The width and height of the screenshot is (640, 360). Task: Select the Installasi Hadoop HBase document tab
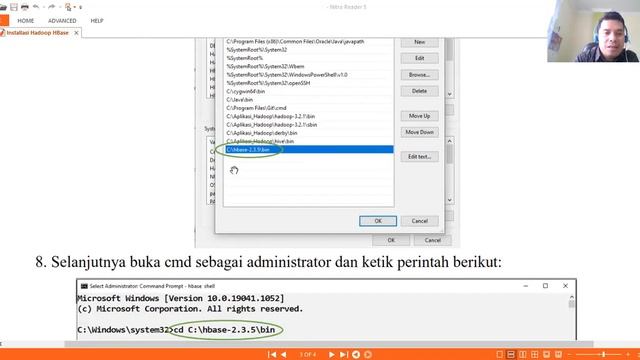coord(37,33)
